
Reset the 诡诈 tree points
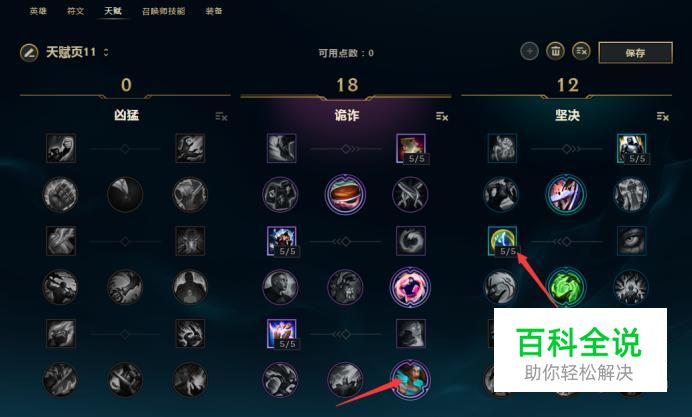[442, 116]
